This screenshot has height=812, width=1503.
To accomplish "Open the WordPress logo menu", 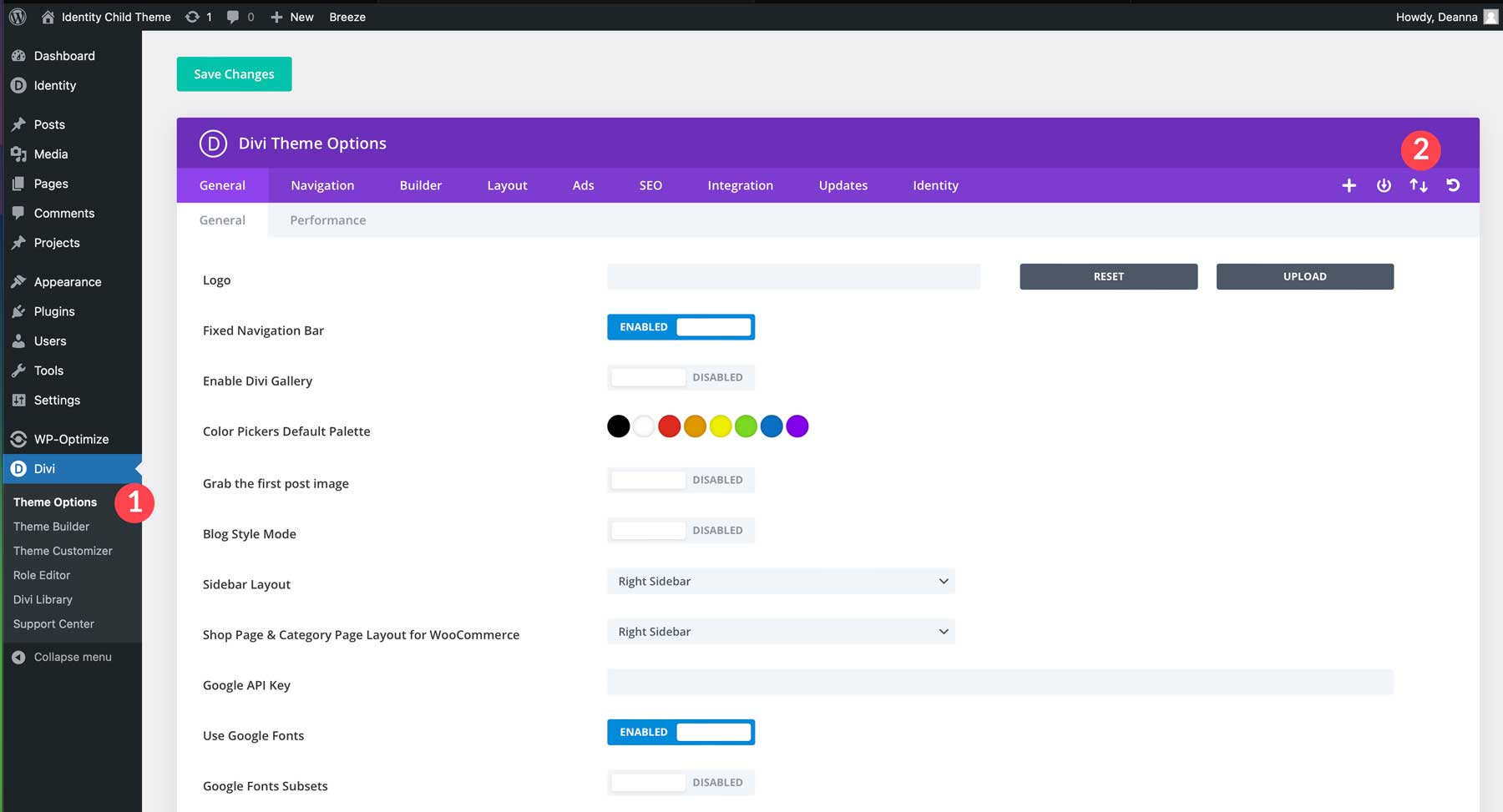I will 18,17.
